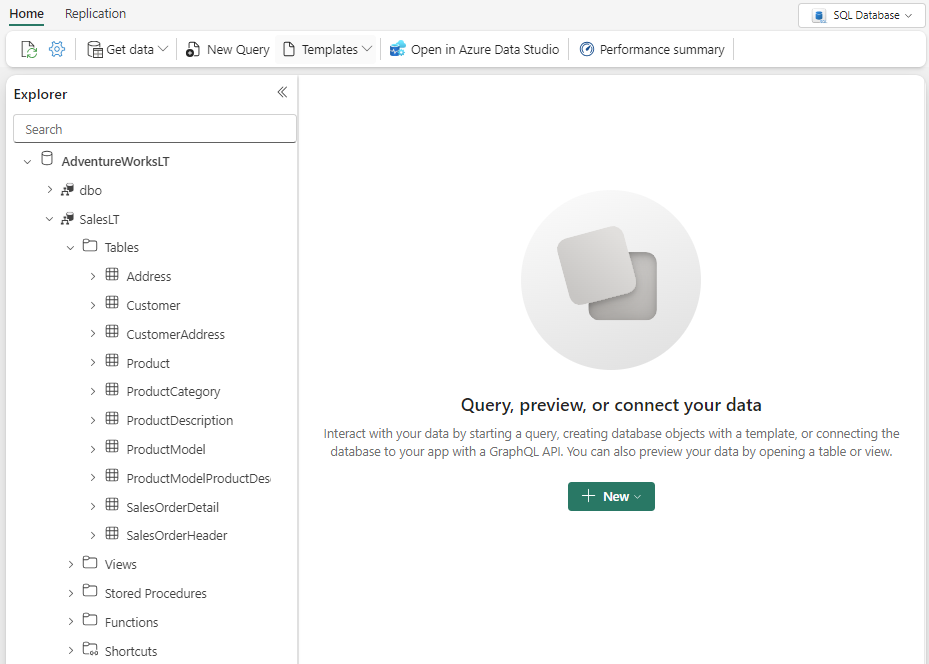The height and width of the screenshot is (664, 929).
Task: Select the ProductCategory table label
Action: click(173, 392)
